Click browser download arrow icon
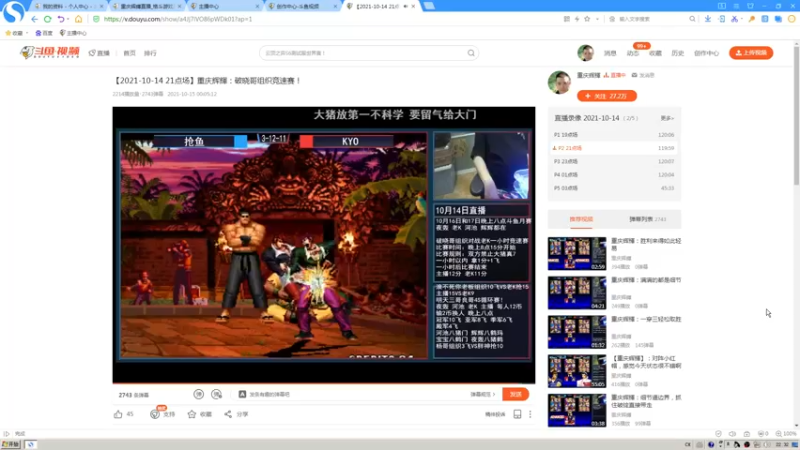The width and height of the screenshot is (800, 450). coord(708,19)
